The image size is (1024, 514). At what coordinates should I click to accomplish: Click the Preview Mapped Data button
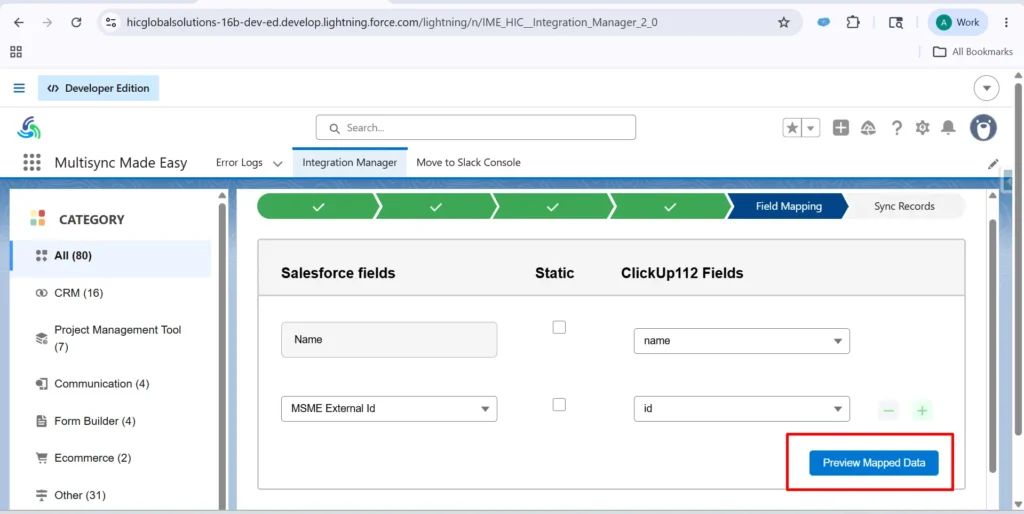pos(874,463)
